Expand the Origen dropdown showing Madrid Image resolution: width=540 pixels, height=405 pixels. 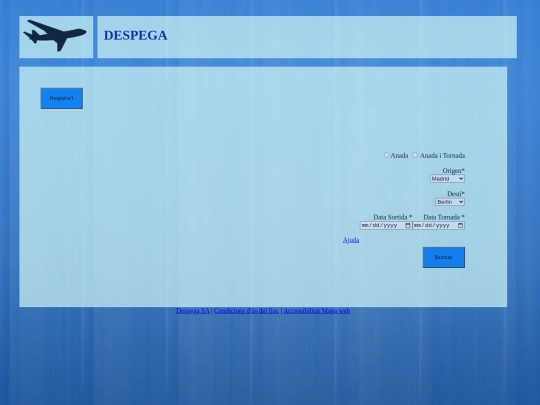447,179
